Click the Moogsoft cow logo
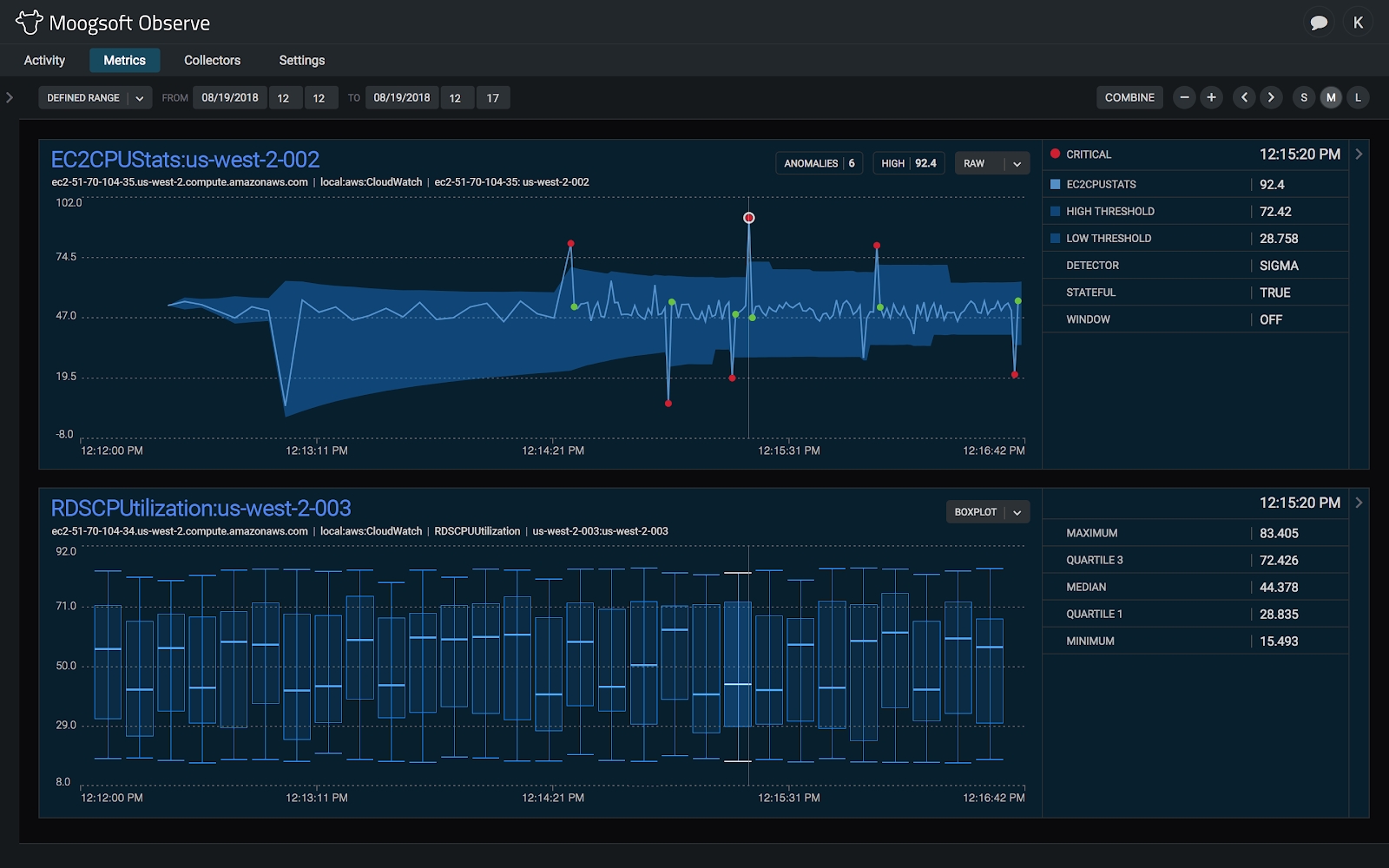This screenshot has height=868, width=1389. [29, 22]
